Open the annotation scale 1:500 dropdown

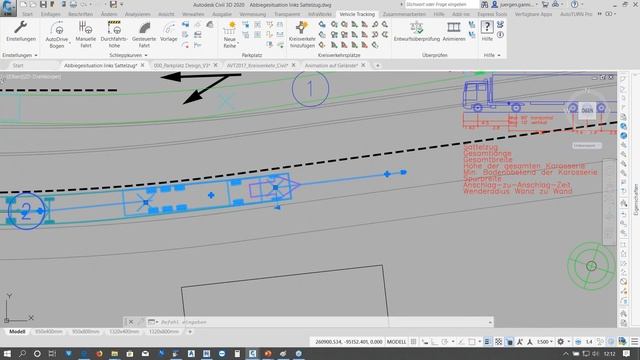(545, 342)
